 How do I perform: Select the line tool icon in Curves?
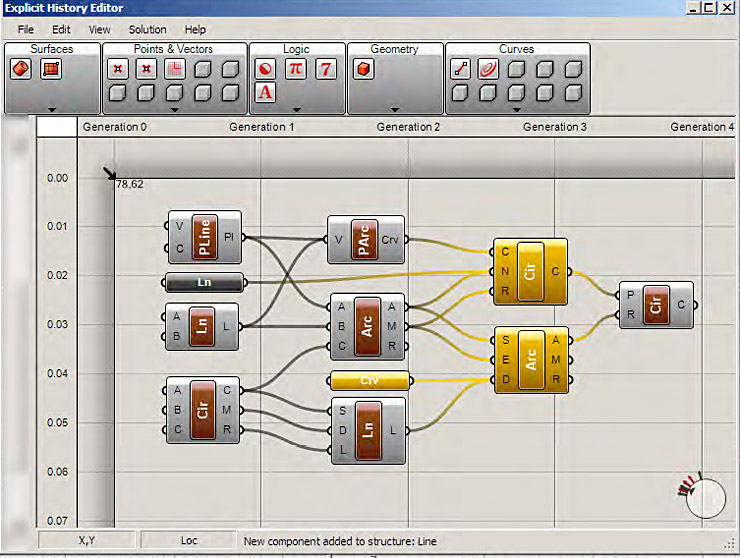coord(461,69)
